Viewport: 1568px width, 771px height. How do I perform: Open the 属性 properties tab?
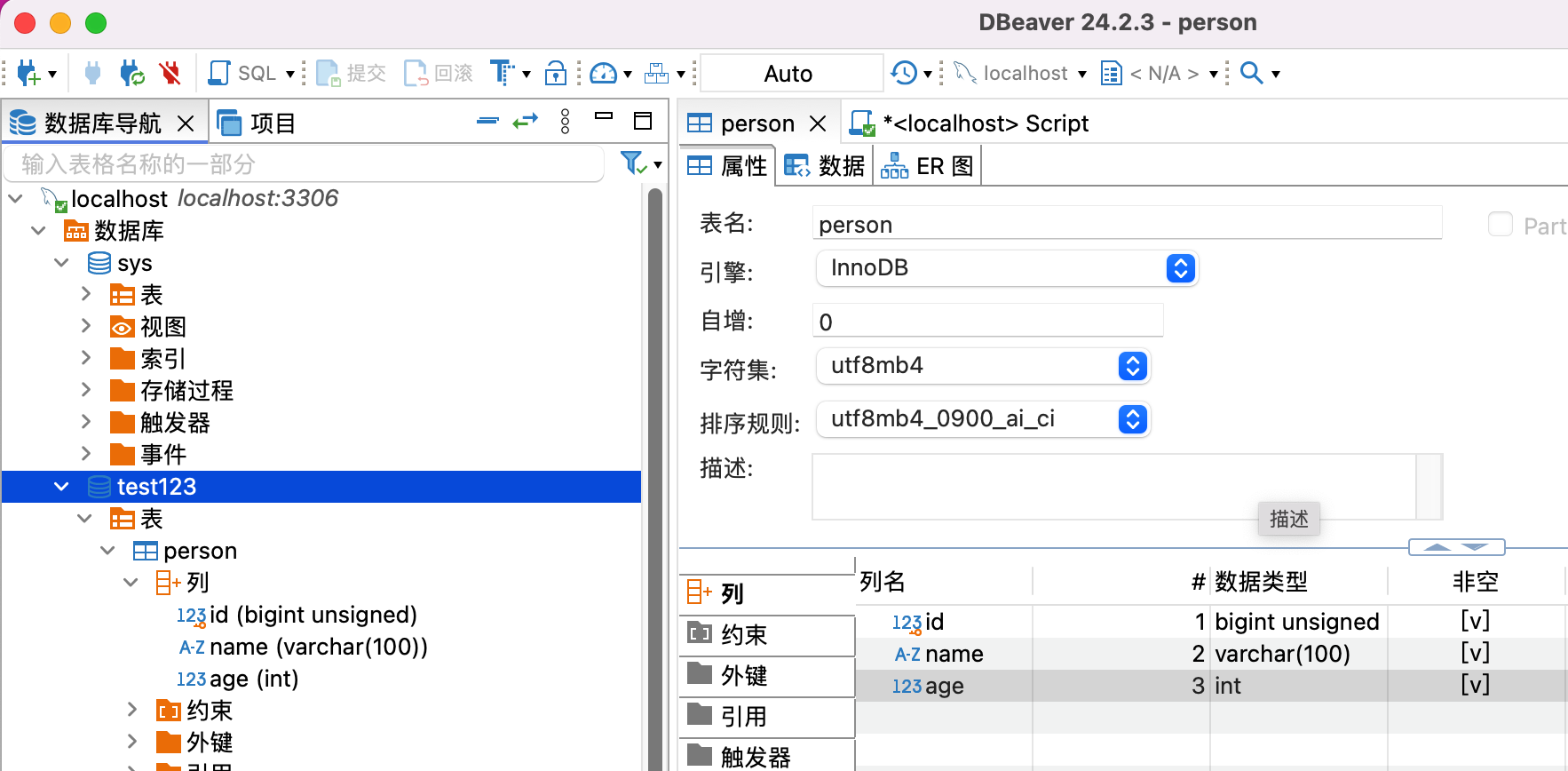tap(727, 166)
